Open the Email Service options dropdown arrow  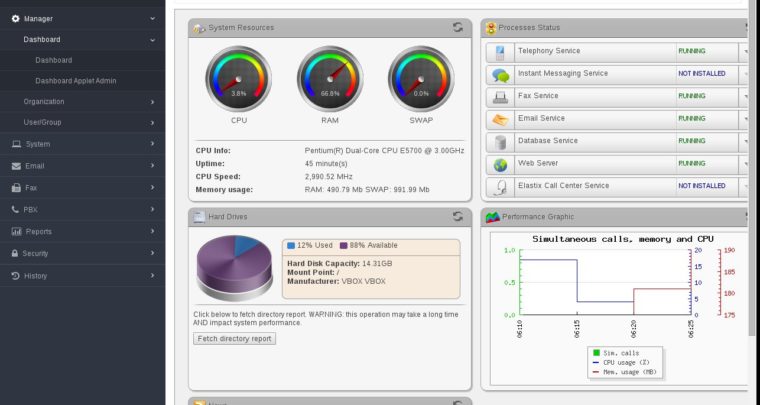(x=745, y=119)
